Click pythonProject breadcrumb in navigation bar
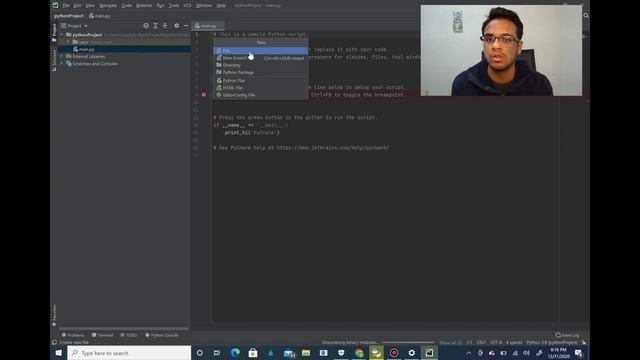This screenshot has width=640, height=360. click(69, 16)
